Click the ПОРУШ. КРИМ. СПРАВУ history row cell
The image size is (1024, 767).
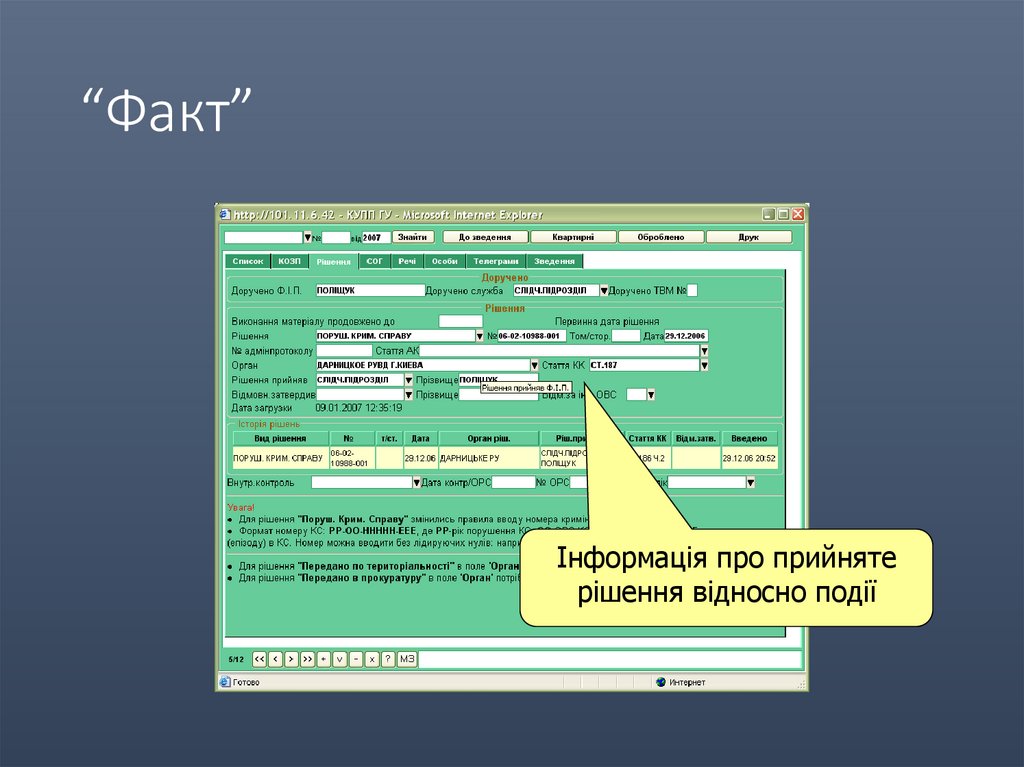coord(280,458)
